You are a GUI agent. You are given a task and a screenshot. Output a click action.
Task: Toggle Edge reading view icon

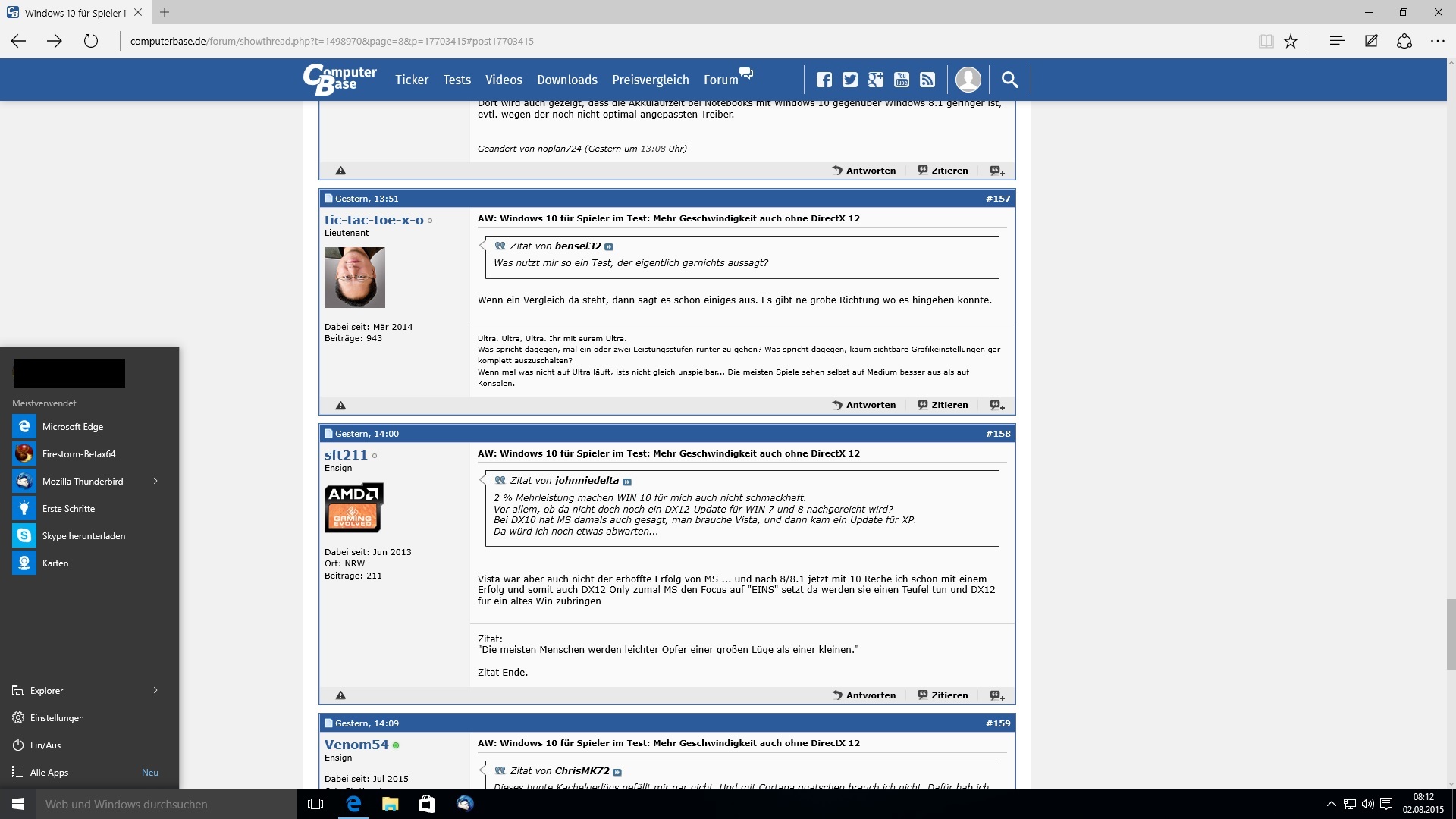tap(1266, 42)
